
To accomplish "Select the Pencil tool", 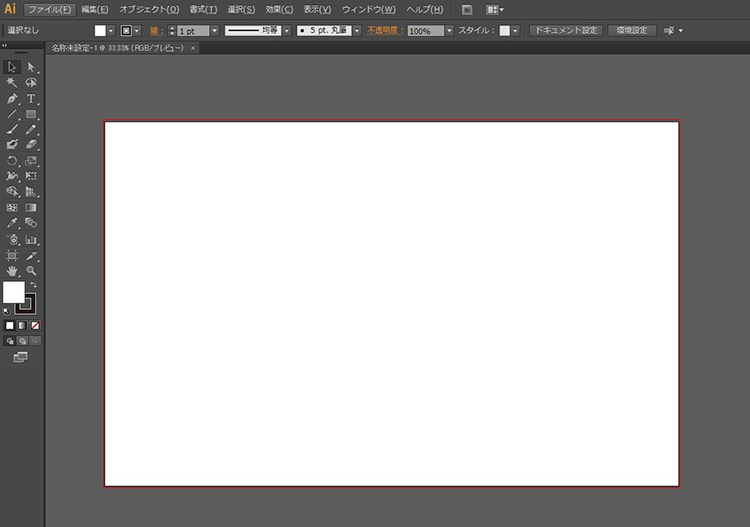I will (x=31, y=129).
